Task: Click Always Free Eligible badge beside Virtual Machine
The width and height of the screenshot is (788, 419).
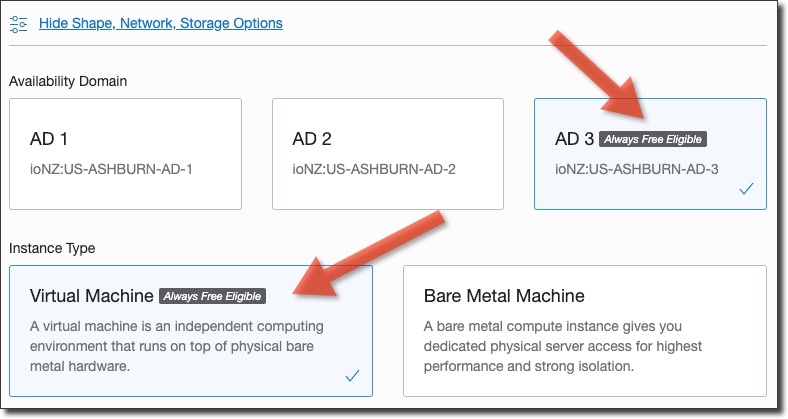Action: (213, 296)
